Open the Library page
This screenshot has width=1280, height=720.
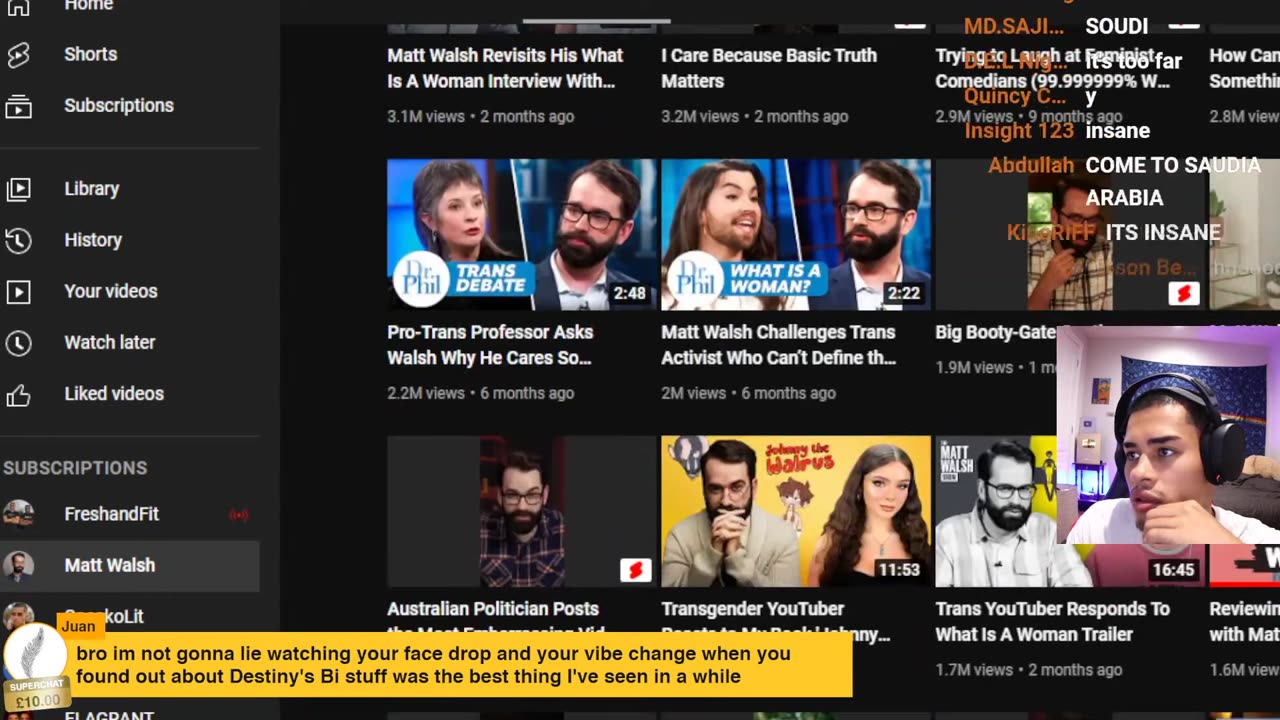point(92,188)
